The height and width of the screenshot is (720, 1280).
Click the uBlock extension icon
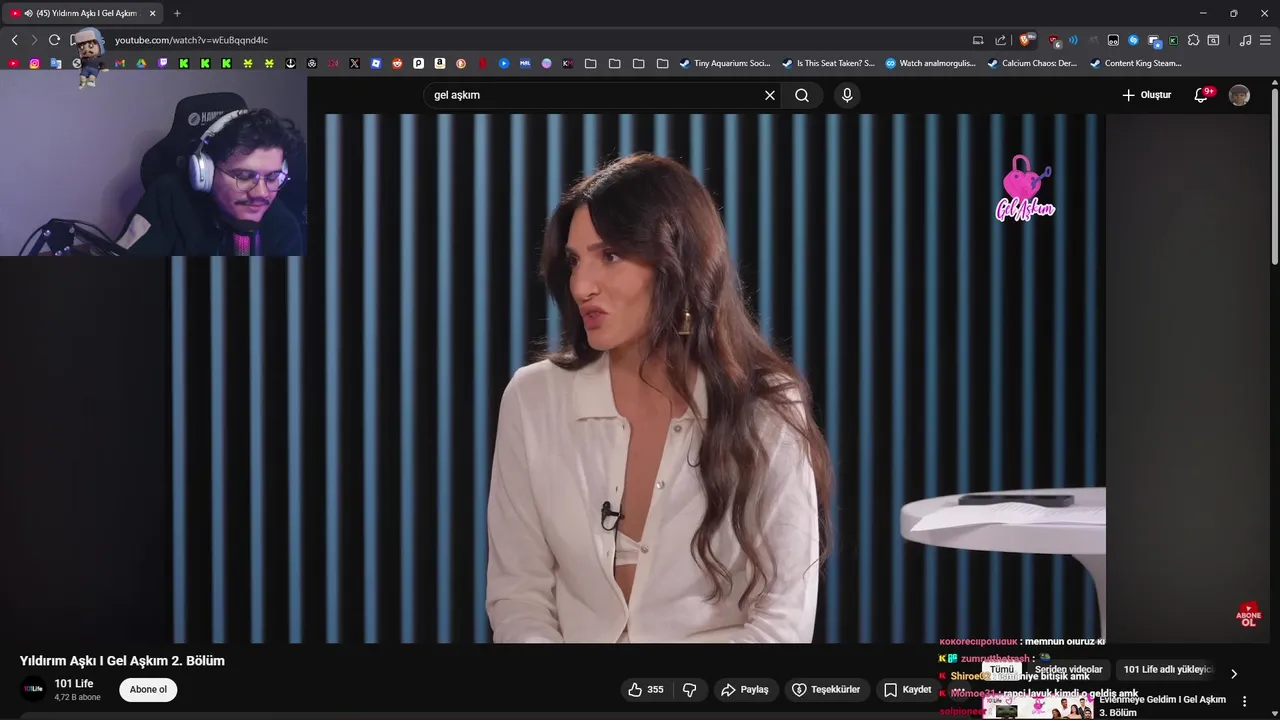[1055, 40]
